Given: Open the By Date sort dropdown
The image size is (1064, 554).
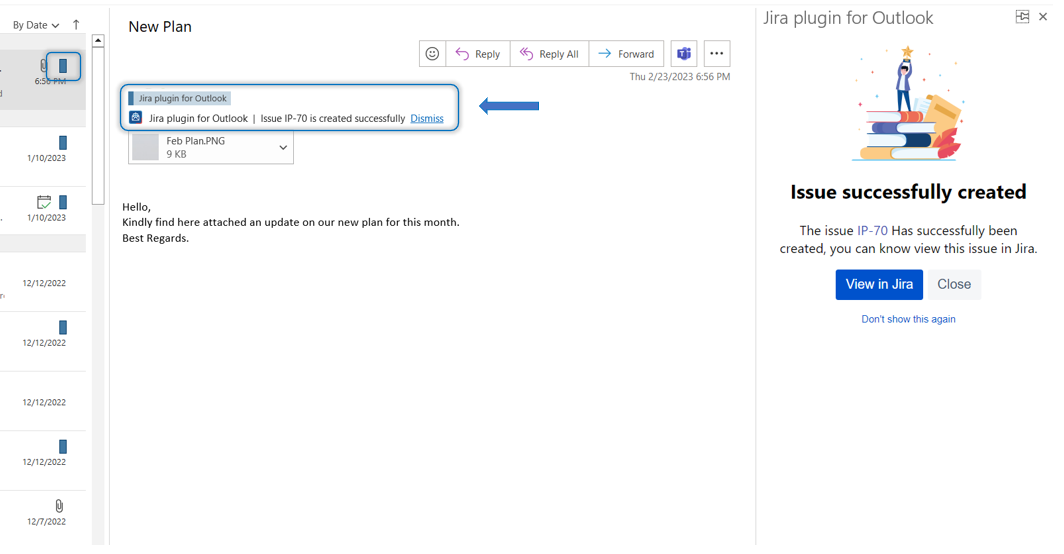Looking at the screenshot, I should [36, 25].
